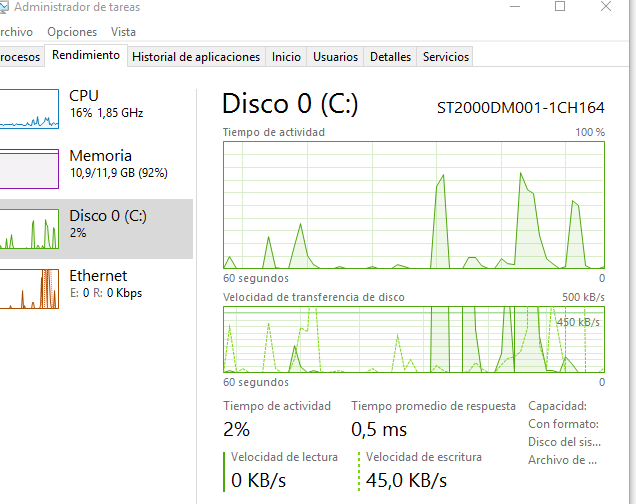Switch to the Inicio tab
The image size is (636, 504).
point(286,57)
